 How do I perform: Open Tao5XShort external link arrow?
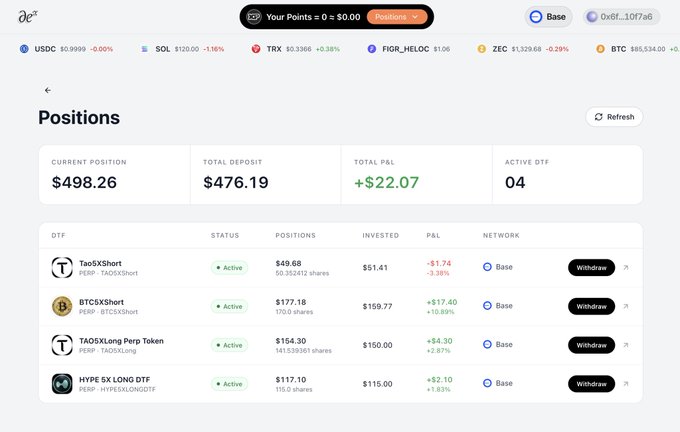626,268
